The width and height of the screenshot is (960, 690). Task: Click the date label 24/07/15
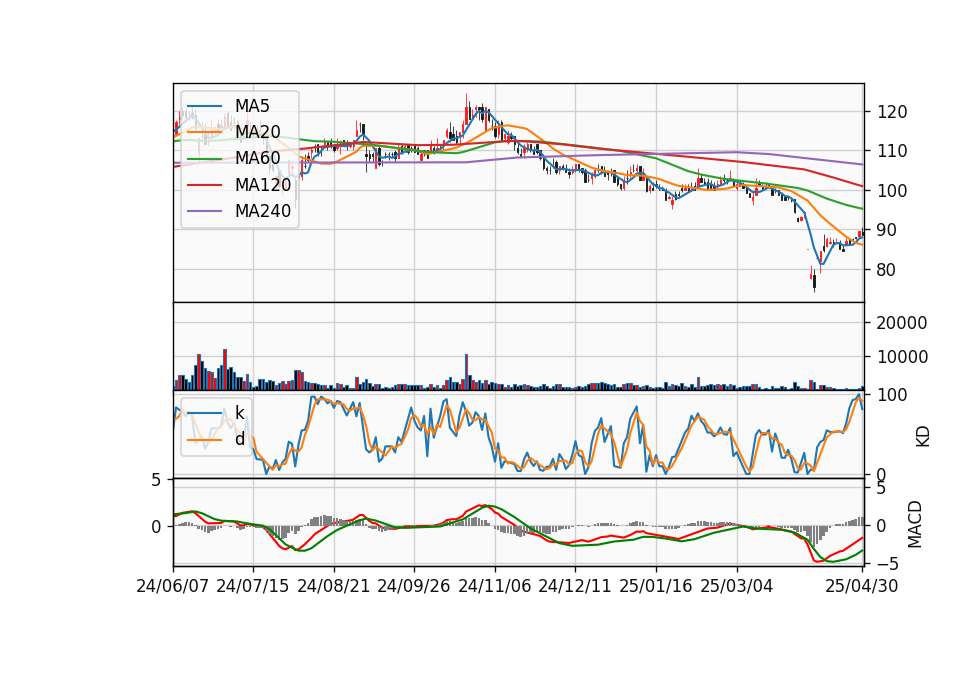[x=253, y=587]
